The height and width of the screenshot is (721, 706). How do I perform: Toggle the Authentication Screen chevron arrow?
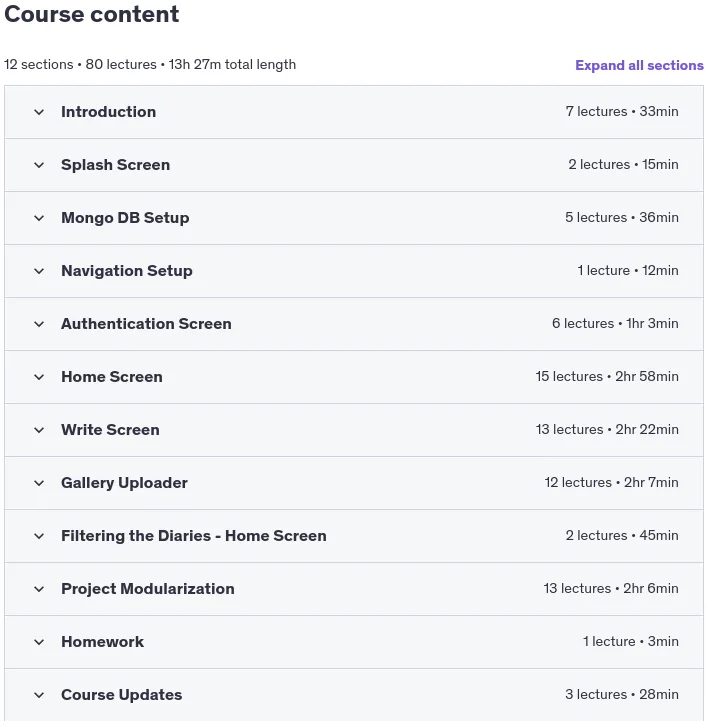[x=39, y=324]
